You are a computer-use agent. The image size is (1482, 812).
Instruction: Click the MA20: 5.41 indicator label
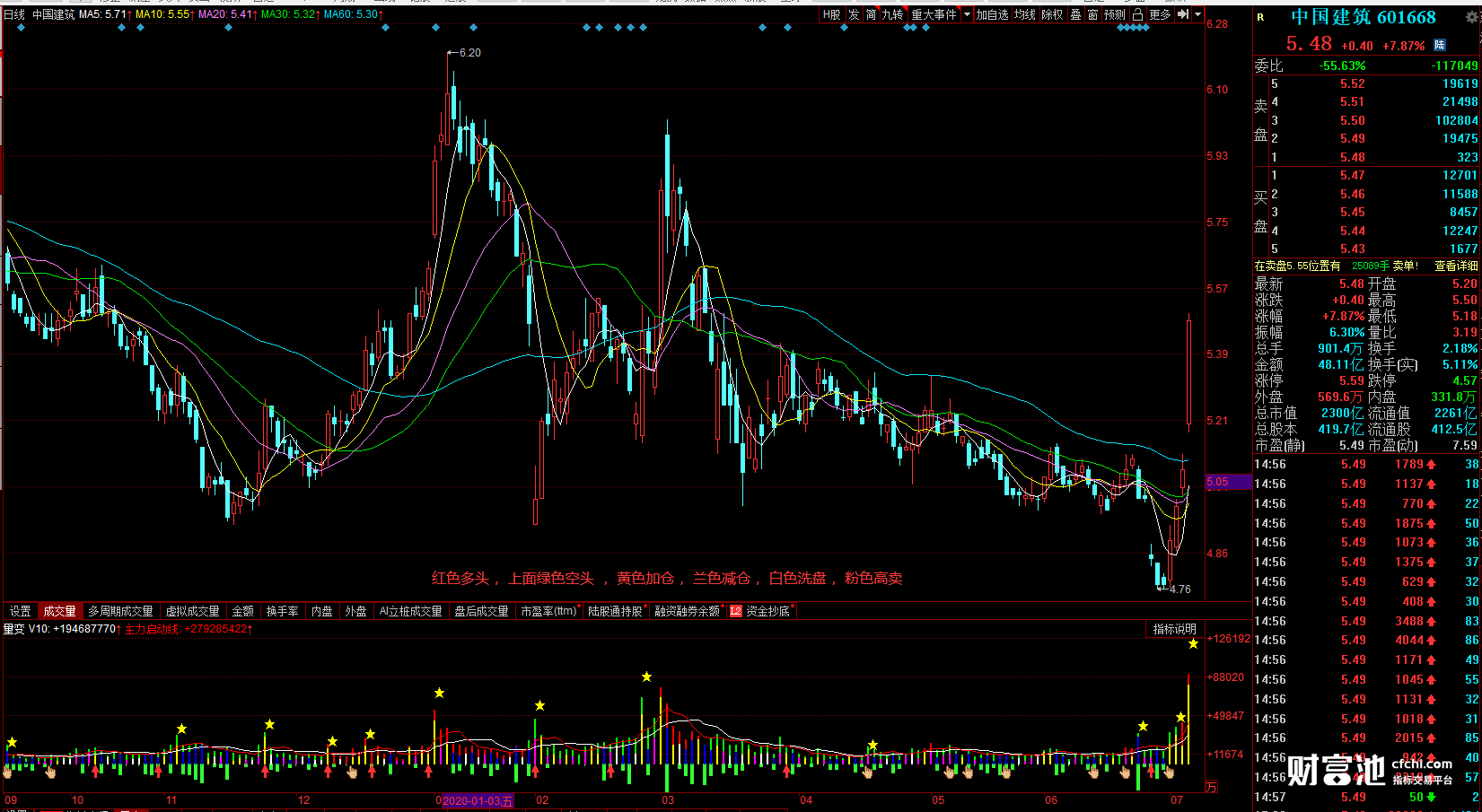[x=228, y=14]
